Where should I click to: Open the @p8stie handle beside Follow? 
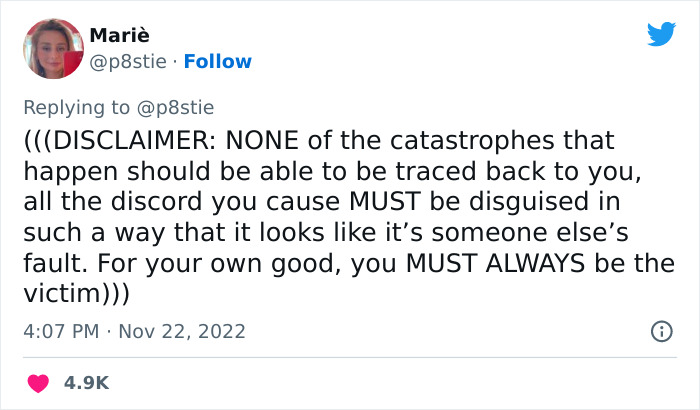click(127, 62)
